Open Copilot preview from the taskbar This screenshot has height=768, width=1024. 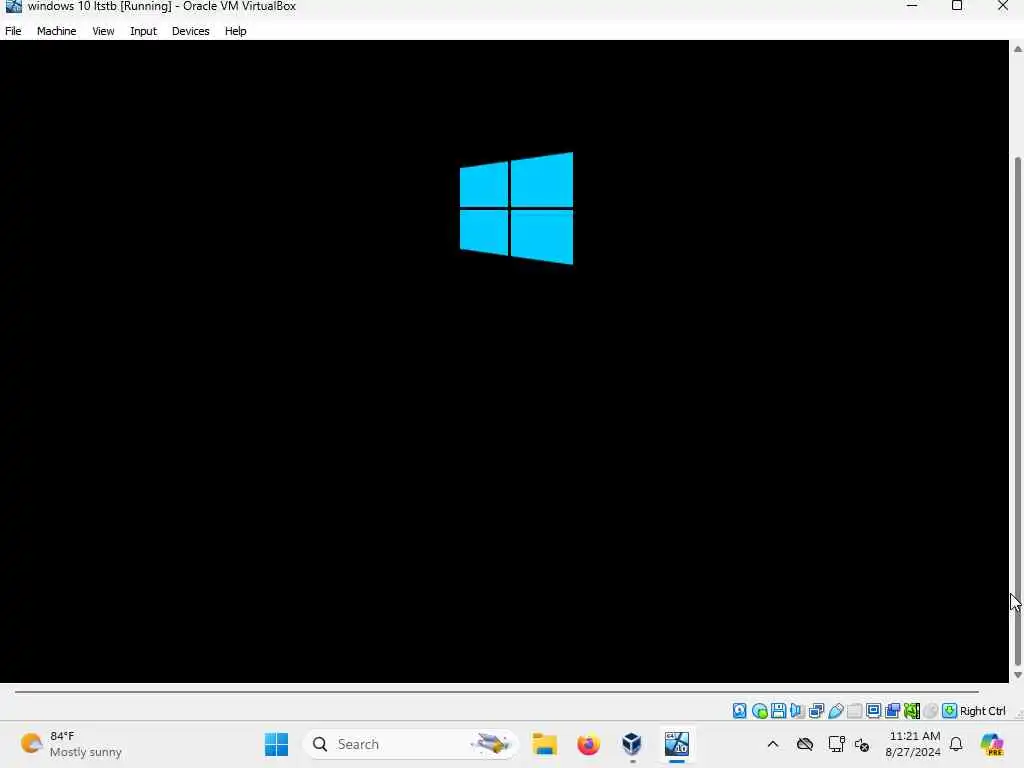(x=992, y=744)
